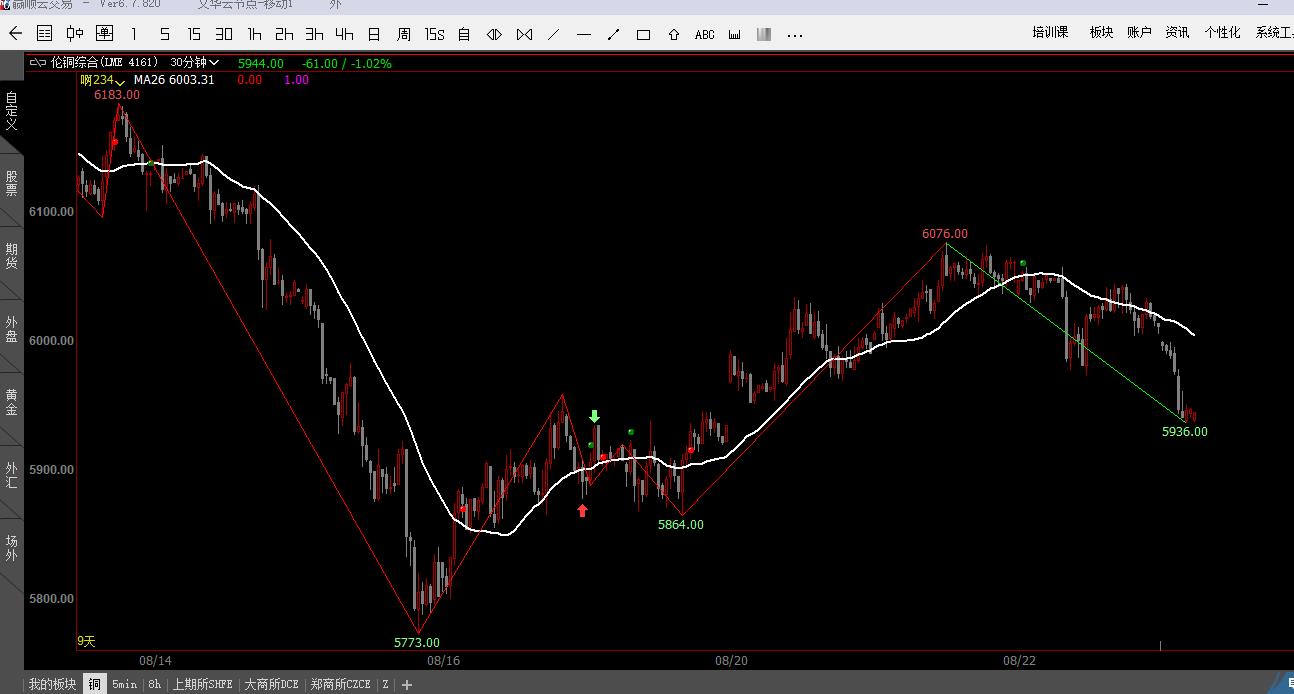Click the back arrow icon

pyautogui.click(x=15, y=34)
